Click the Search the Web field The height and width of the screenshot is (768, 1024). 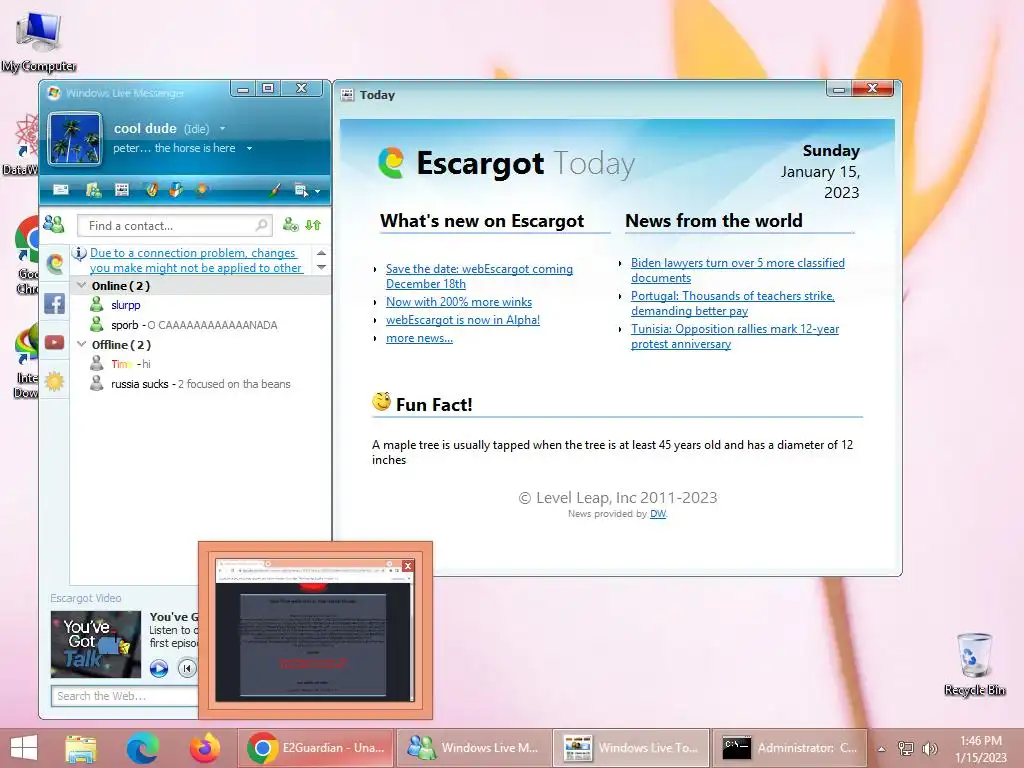(124, 696)
